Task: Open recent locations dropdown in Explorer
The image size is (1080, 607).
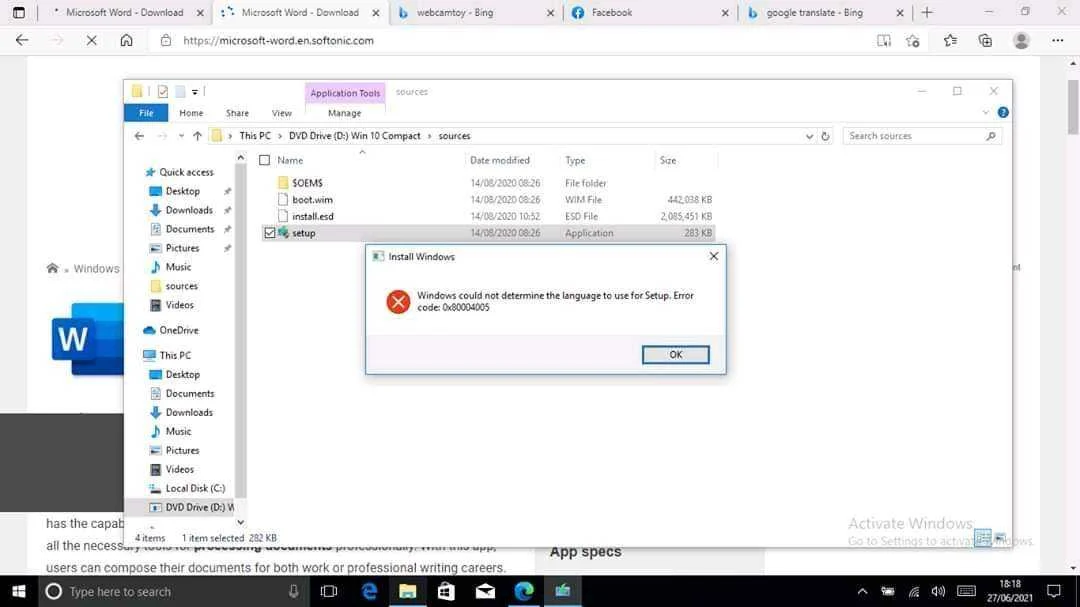Action: [180, 136]
